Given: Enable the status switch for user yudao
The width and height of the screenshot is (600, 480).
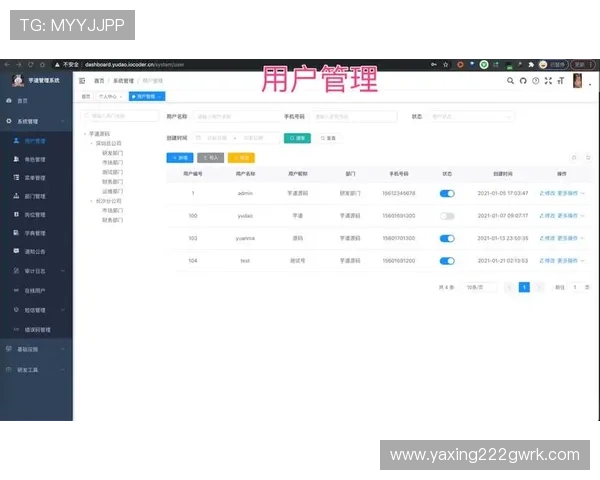Looking at the screenshot, I should 447,216.
